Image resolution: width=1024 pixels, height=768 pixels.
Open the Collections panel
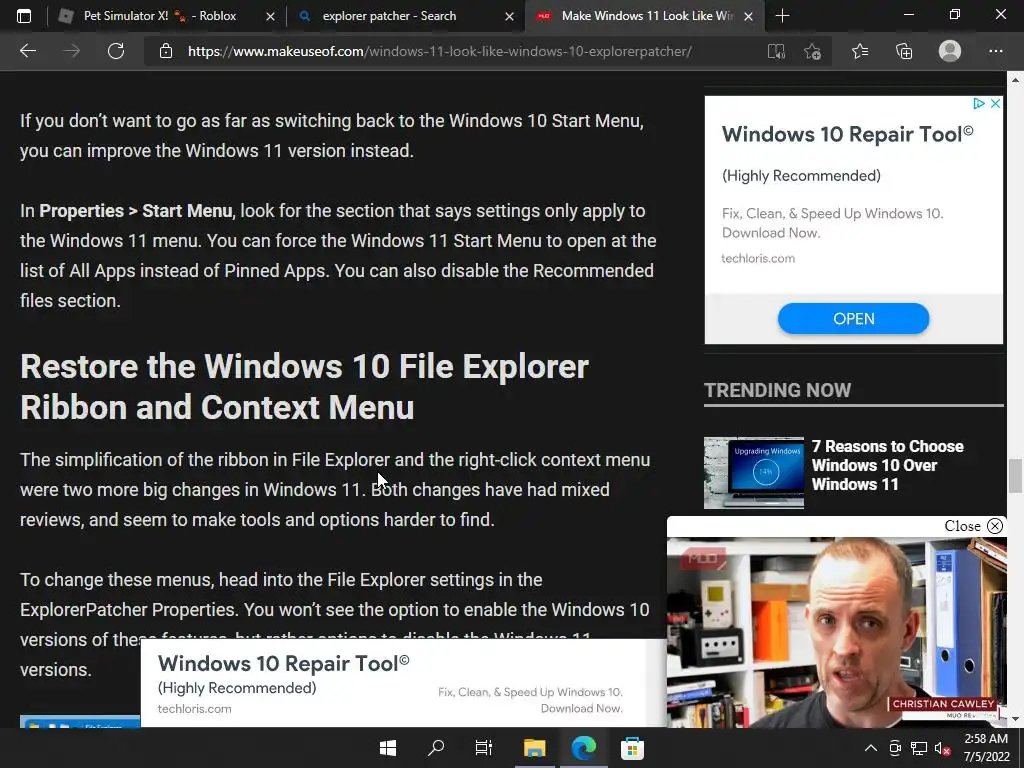click(904, 51)
